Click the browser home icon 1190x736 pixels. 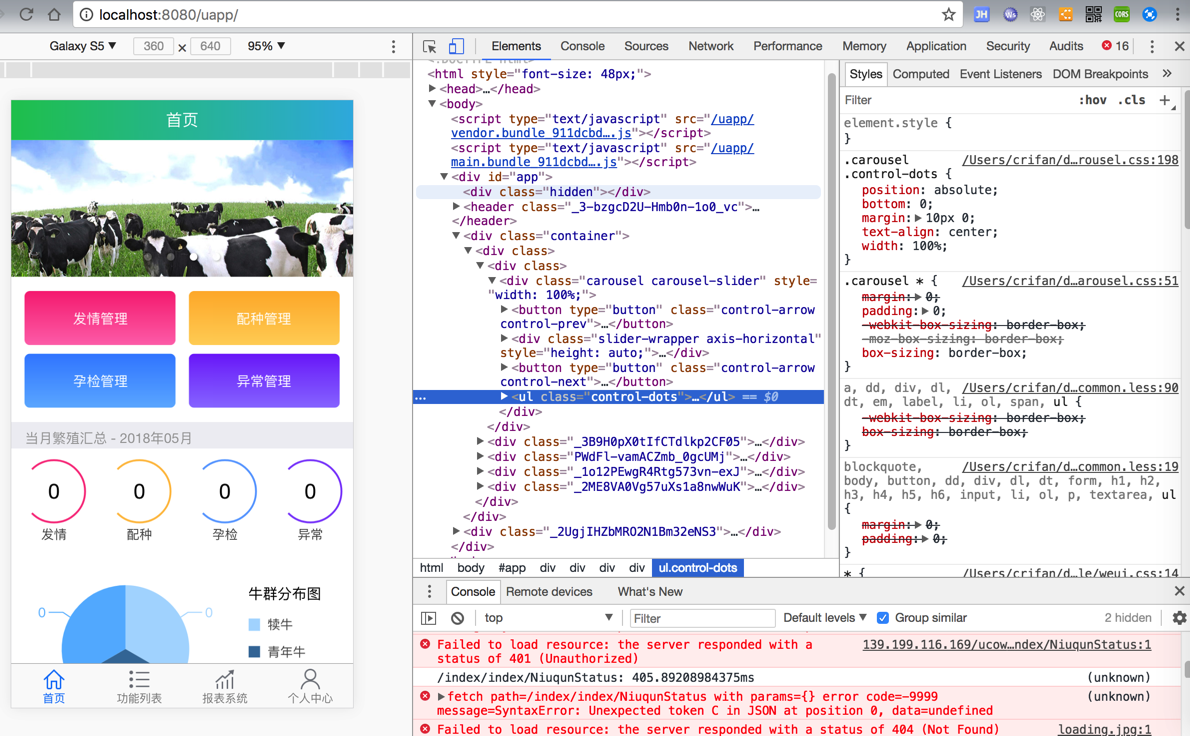click(54, 14)
